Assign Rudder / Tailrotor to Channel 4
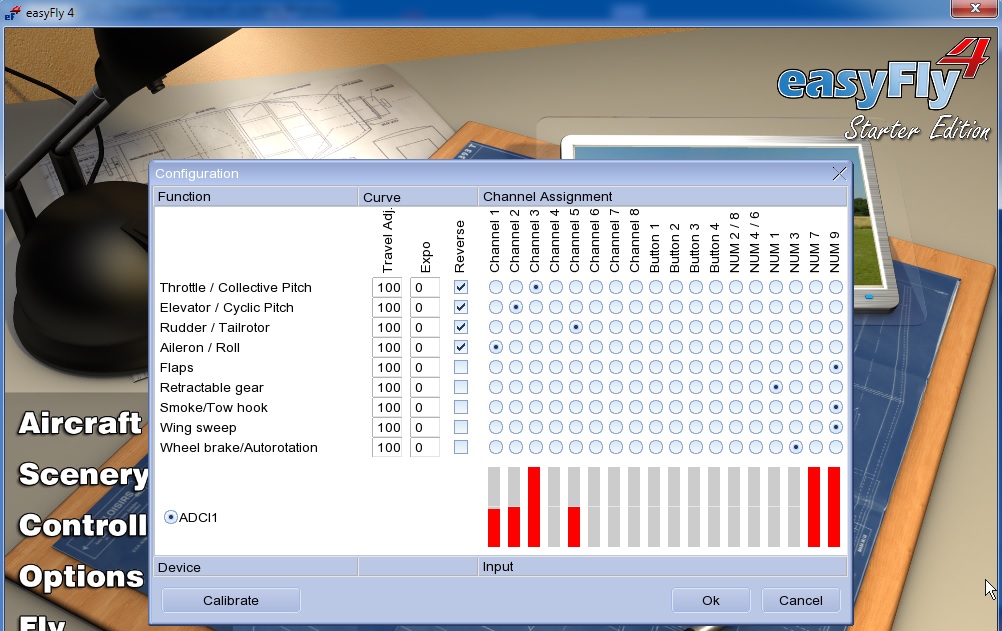Viewport: 1002px width, 631px height. [555, 327]
